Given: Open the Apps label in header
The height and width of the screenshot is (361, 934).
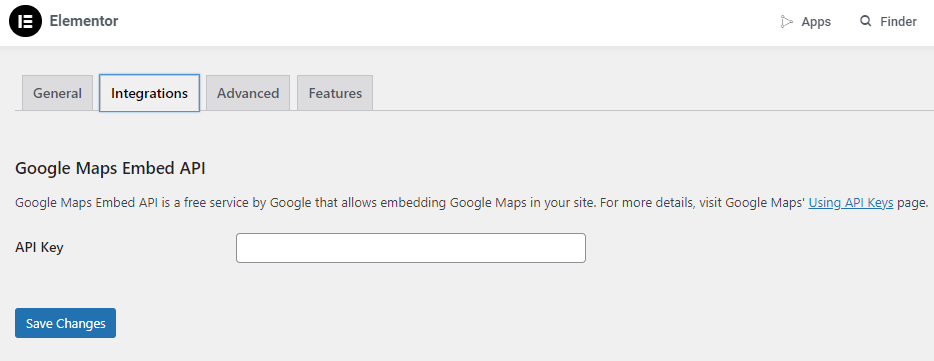Looking at the screenshot, I should (816, 22).
